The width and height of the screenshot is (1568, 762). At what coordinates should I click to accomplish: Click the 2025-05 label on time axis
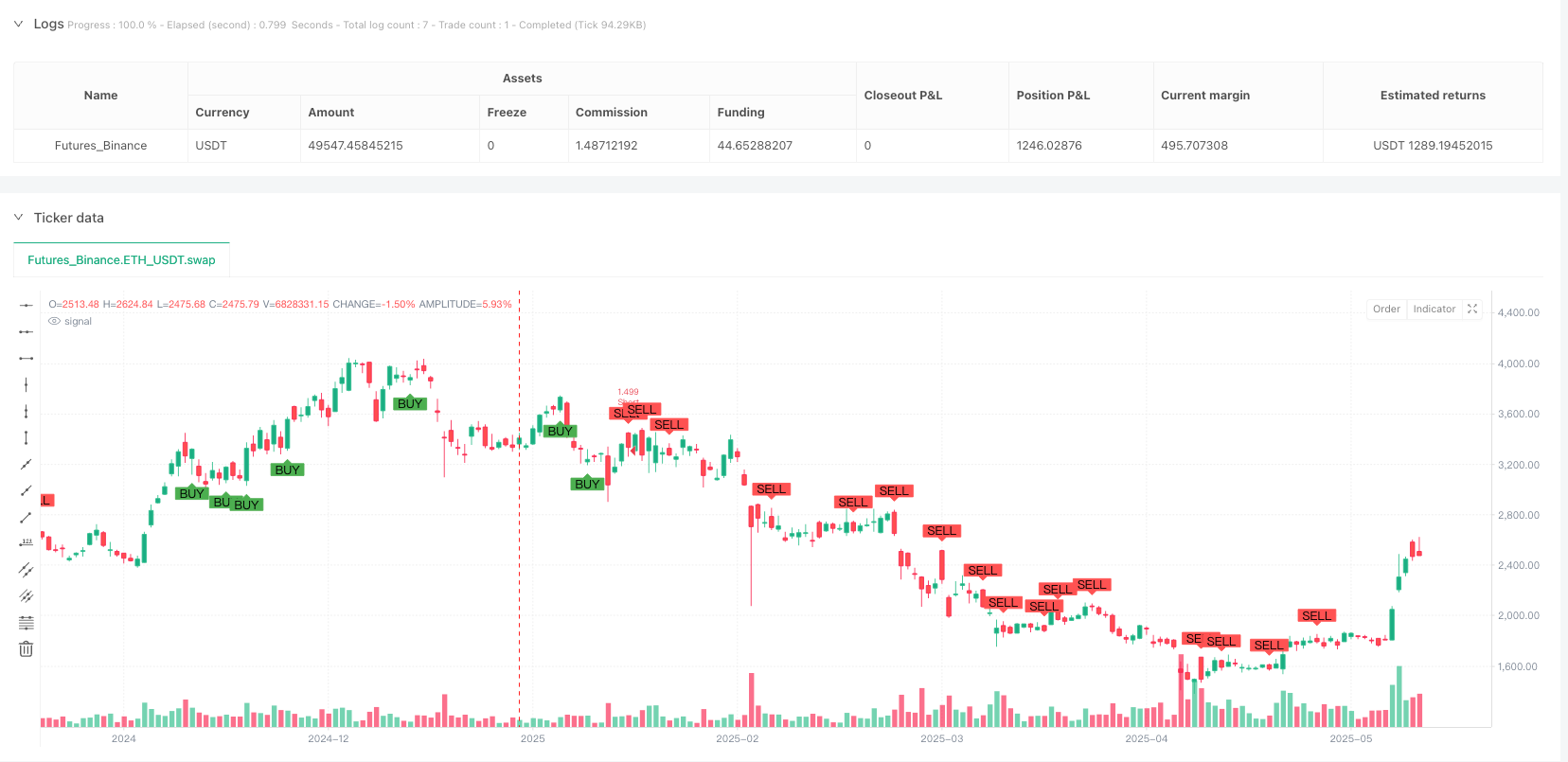1350,738
